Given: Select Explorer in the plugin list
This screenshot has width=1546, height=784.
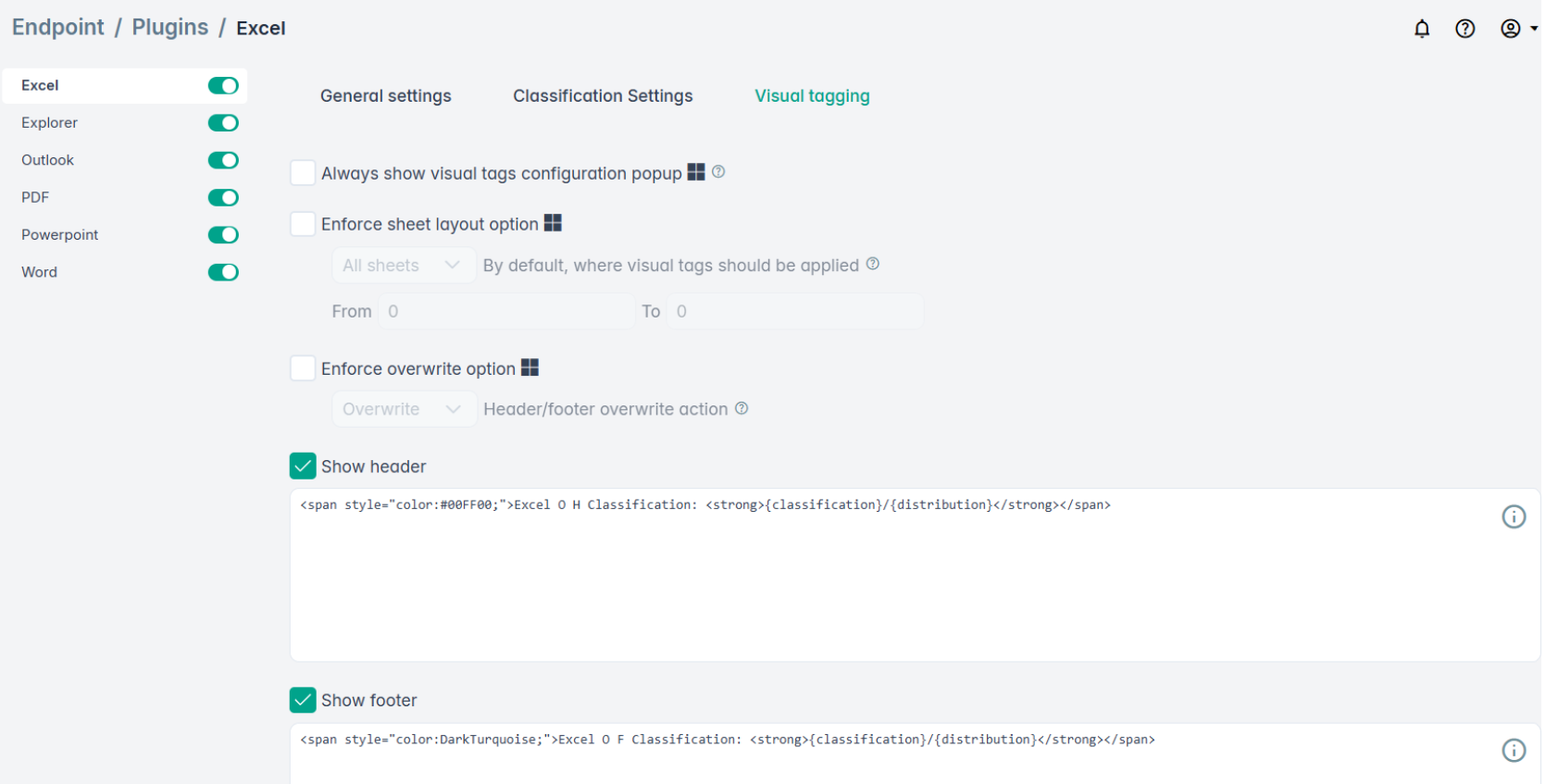Looking at the screenshot, I should point(49,123).
